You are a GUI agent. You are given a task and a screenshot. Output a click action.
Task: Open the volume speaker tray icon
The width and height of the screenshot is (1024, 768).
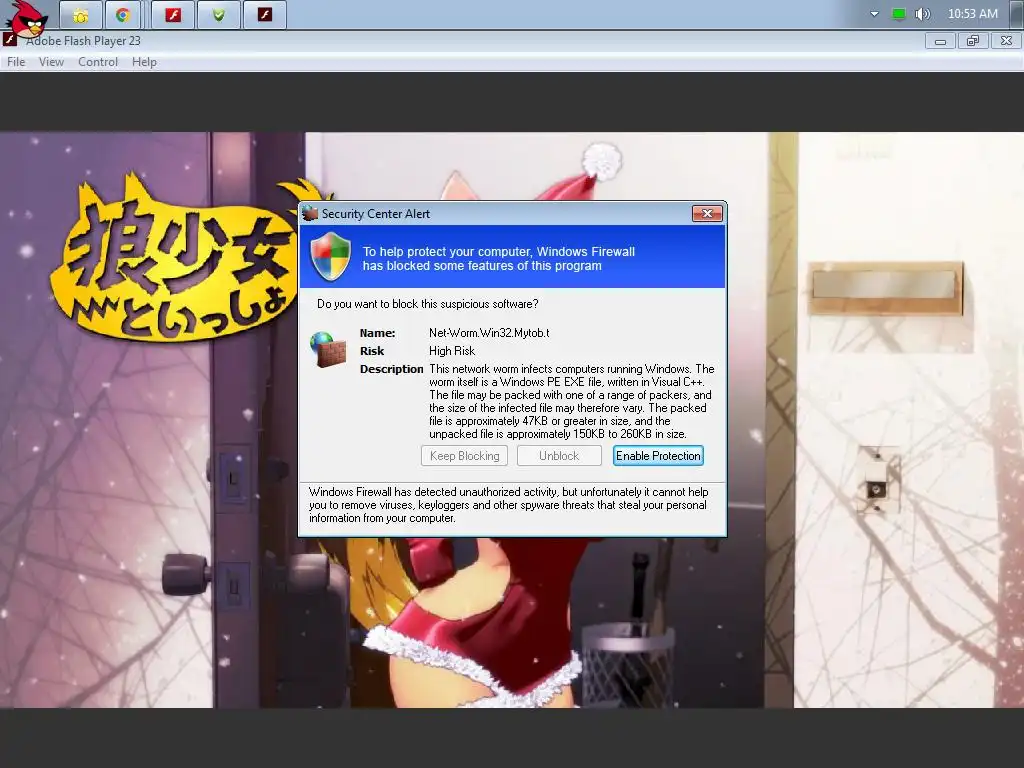pyautogui.click(x=922, y=14)
